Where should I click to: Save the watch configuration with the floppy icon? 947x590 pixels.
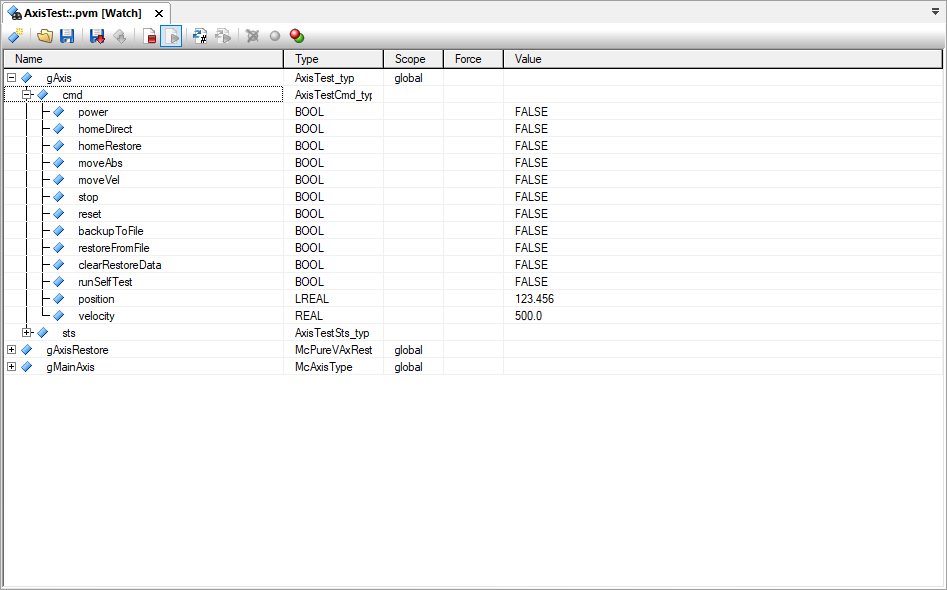67,36
